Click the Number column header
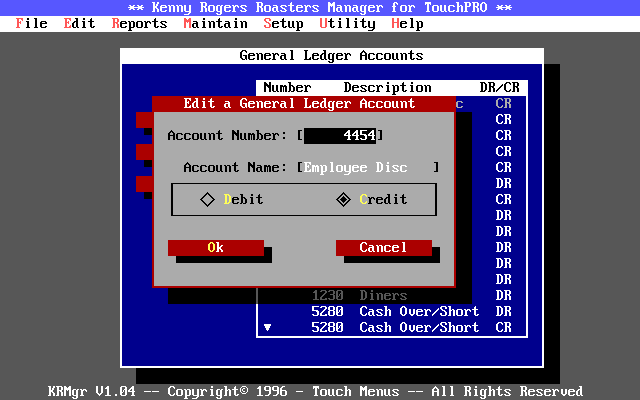The image size is (640, 400). (x=287, y=87)
